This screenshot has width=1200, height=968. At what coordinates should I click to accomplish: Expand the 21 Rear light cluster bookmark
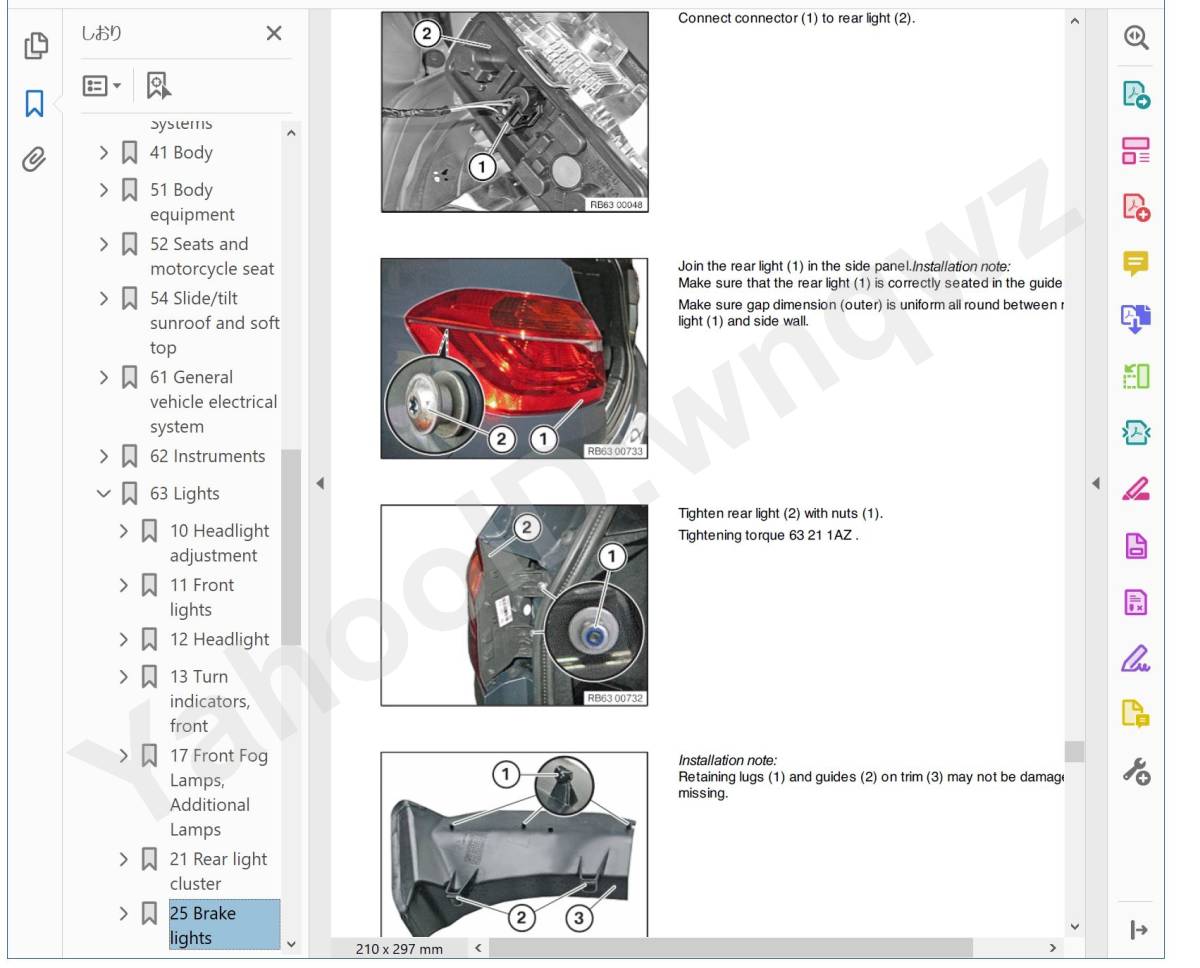point(124,859)
